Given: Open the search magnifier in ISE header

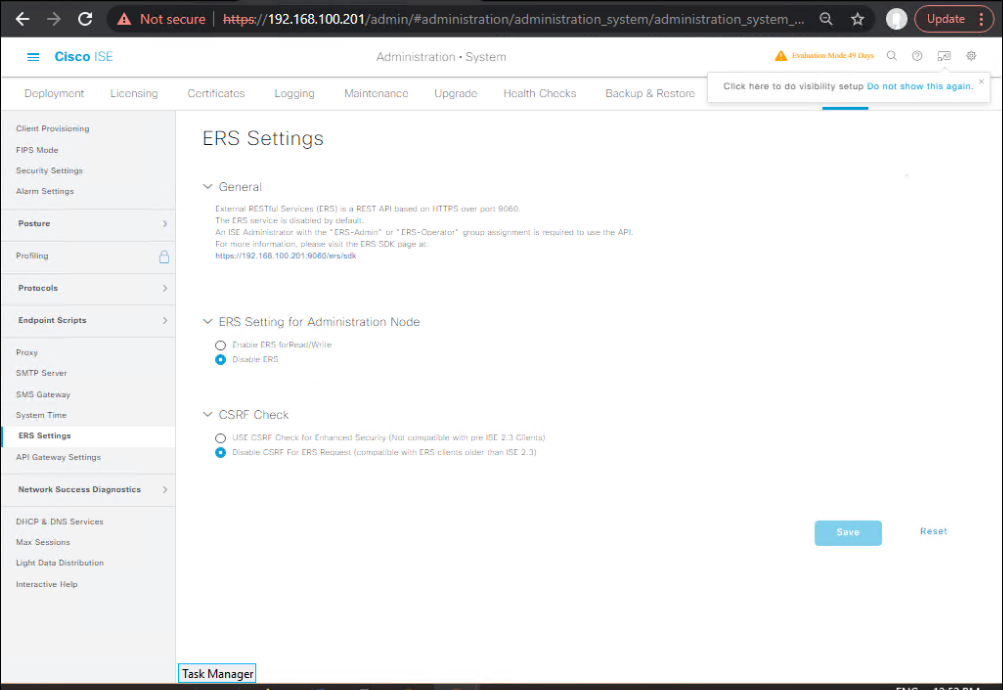Looking at the screenshot, I should pyautogui.click(x=891, y=56).
